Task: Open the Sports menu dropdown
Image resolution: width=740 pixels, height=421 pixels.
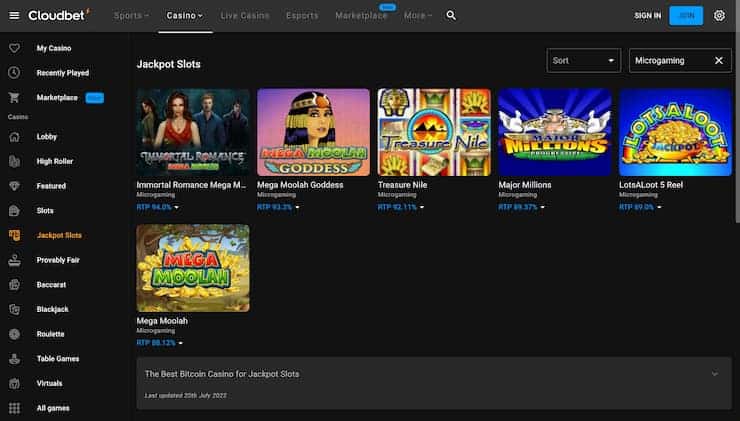Action: coord(131,16)
